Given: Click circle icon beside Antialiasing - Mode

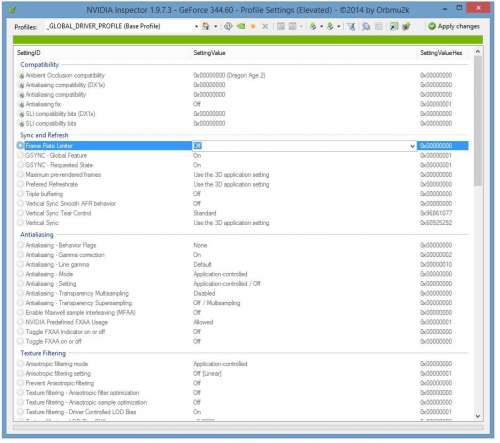Looking at the screenshot, I should coord(21,274).
